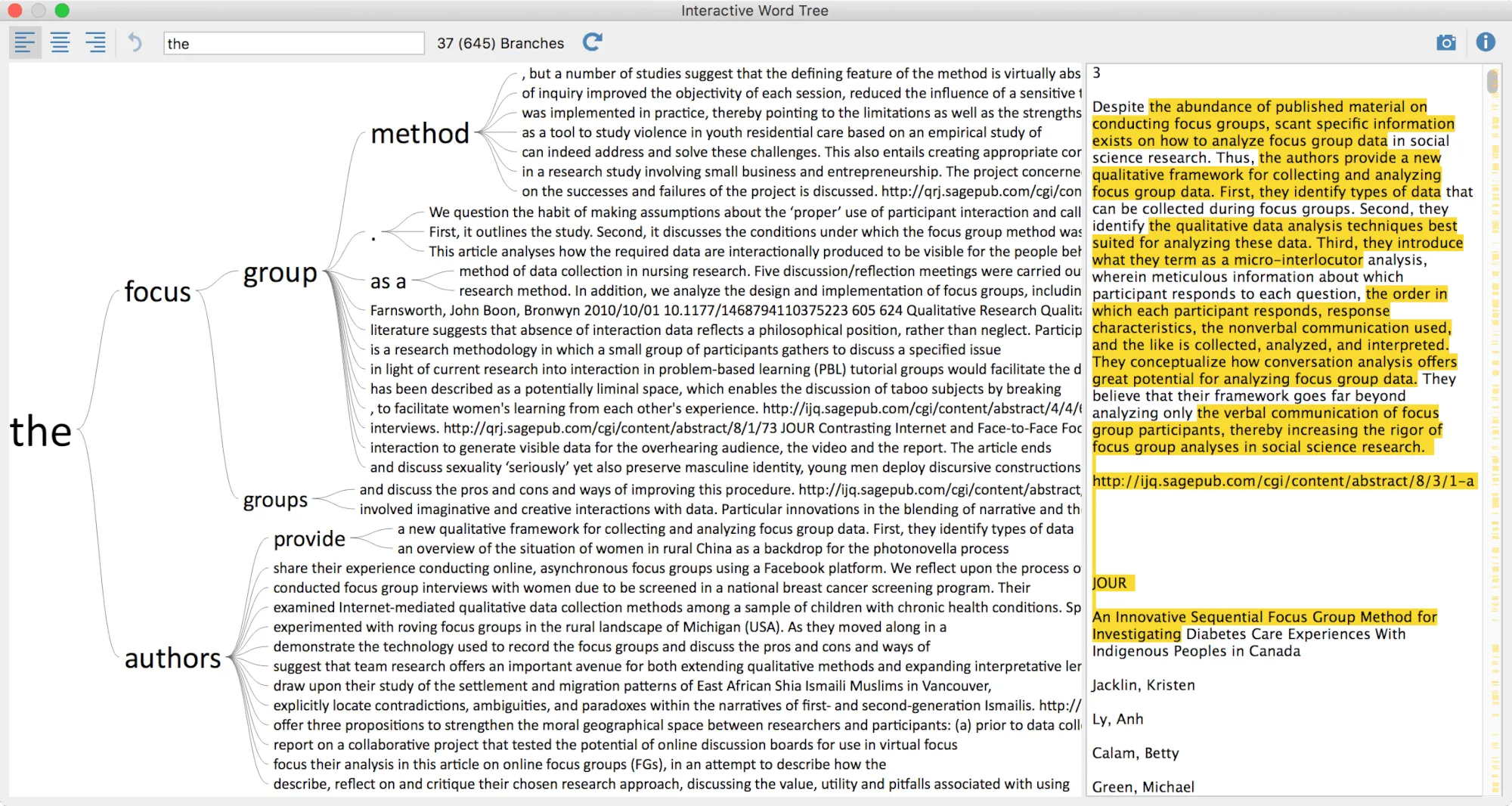Click branch 'on the successes and failures of the project'
1512x806 pixels.
point(801,191)
